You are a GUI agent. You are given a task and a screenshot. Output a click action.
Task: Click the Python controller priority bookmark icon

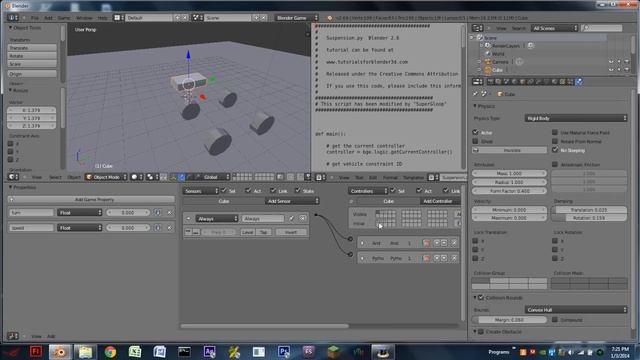coord(426,258)
